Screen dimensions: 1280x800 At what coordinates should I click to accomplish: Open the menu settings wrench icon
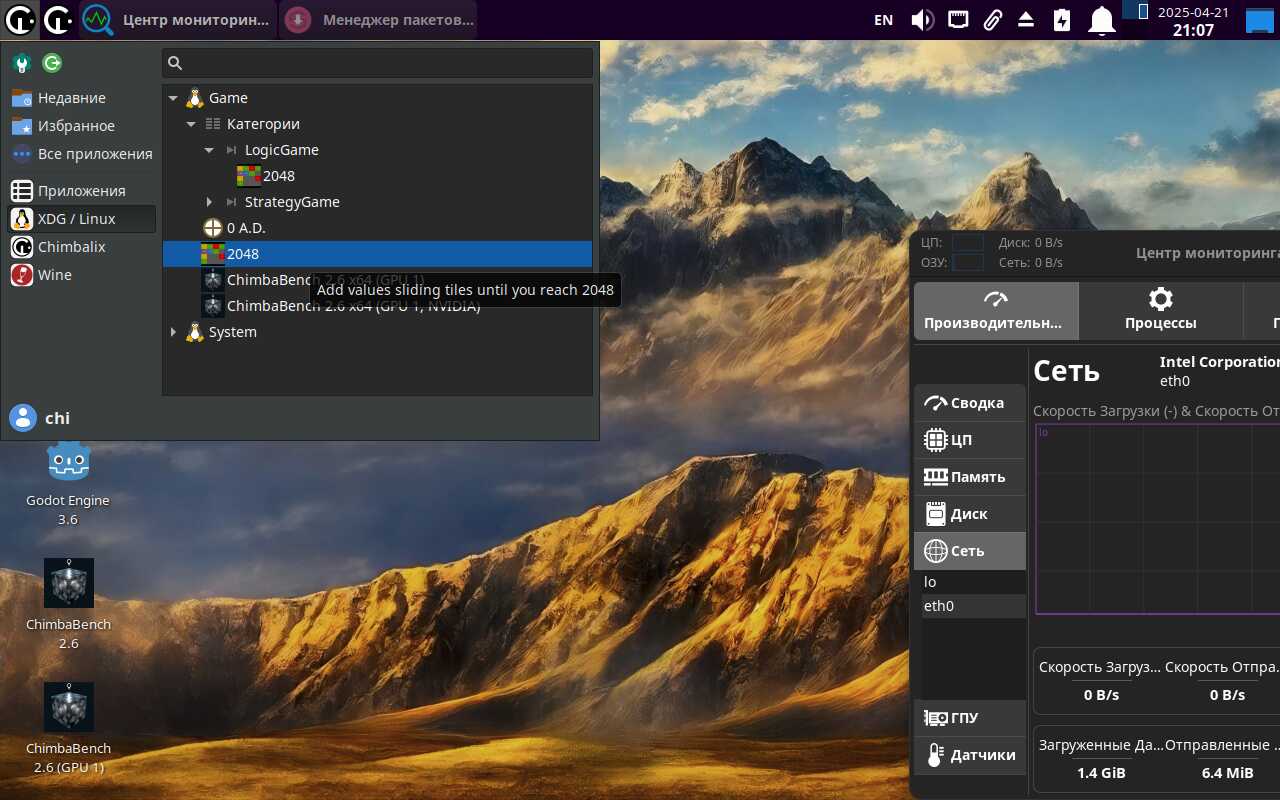(x=21, y=63)
